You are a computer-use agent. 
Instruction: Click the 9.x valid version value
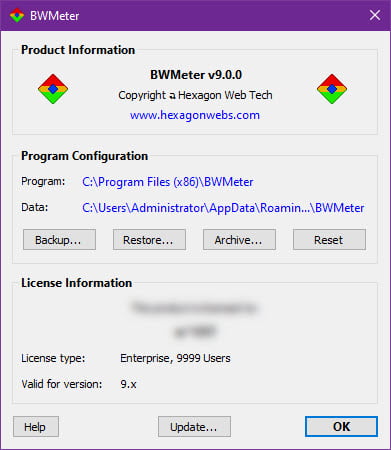[128, 384]
